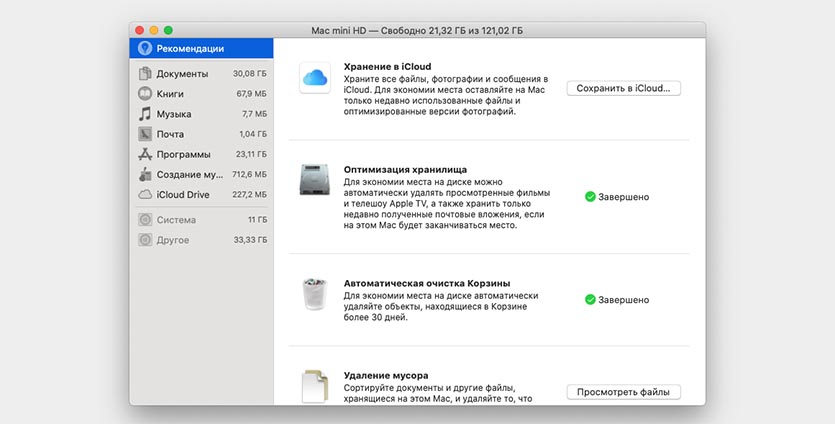
Task: Click green Завершено checkmark for storage optimization
Action: pyautogui.click(x=590, y=197)
